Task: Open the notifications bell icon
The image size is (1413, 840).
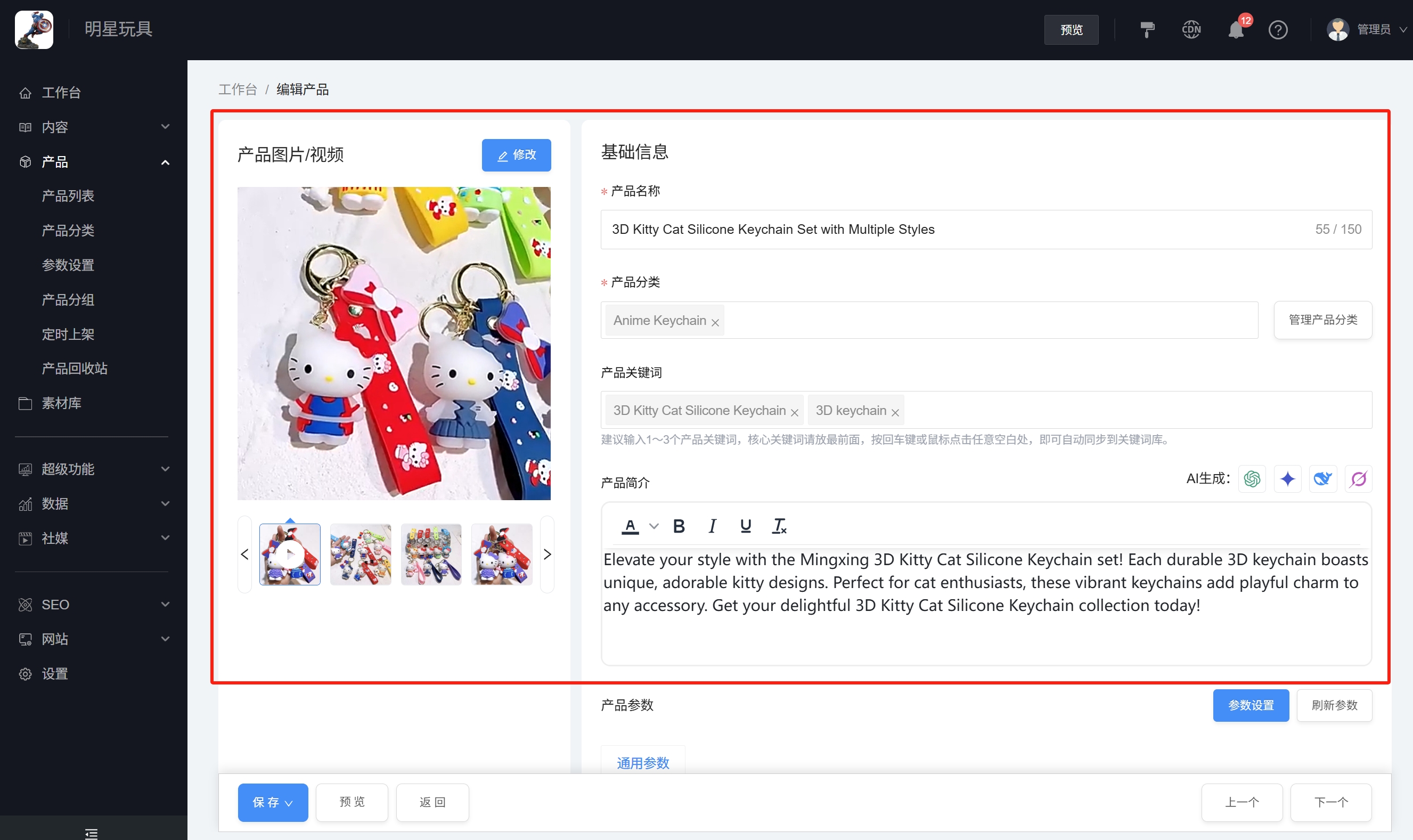Action: pyautogui.click(x=1236, y=29)
